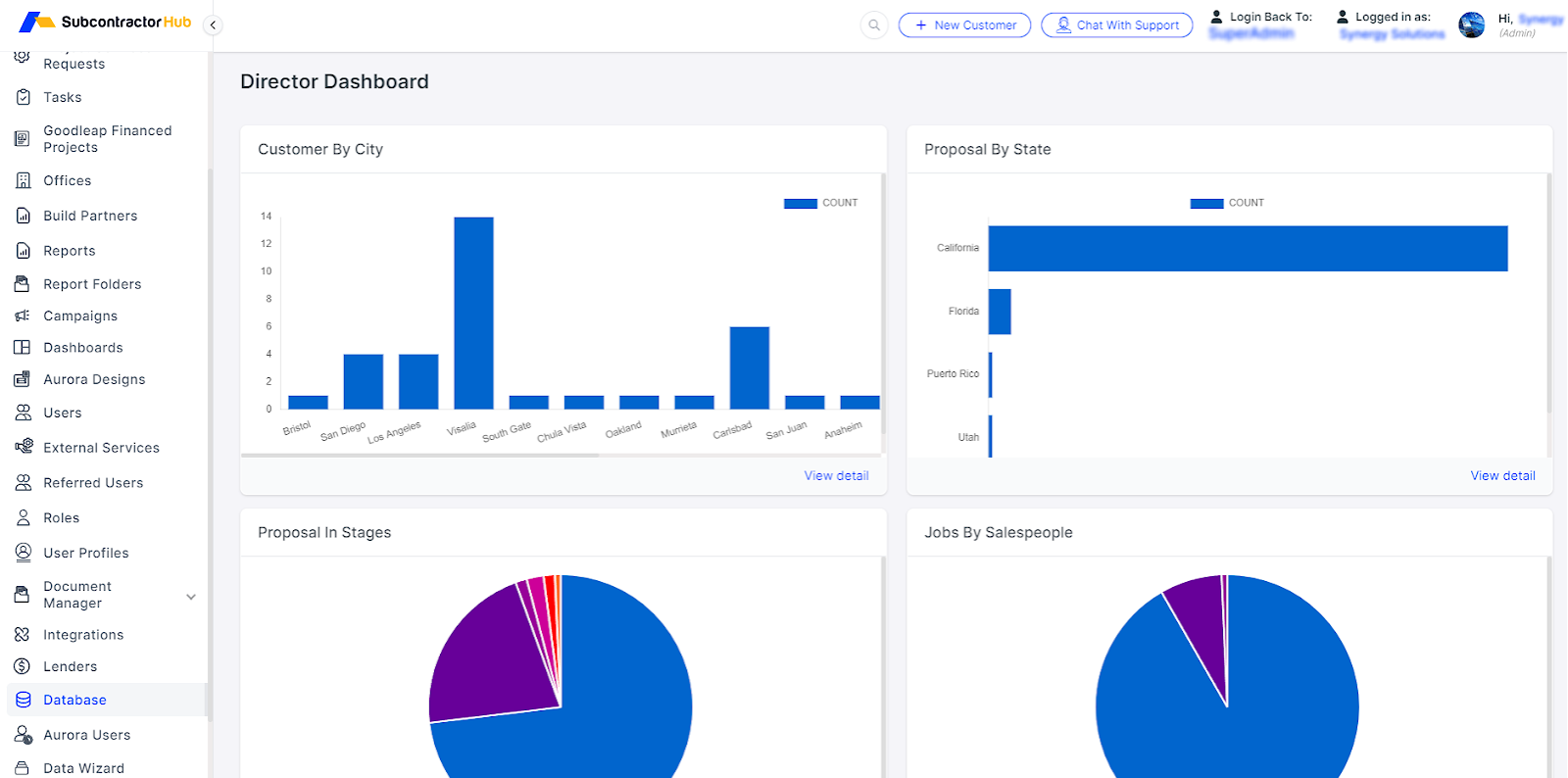Click the Reports chart icon
The height and width of the screenshot is (778, 1568).
click(x=23, y=251)
